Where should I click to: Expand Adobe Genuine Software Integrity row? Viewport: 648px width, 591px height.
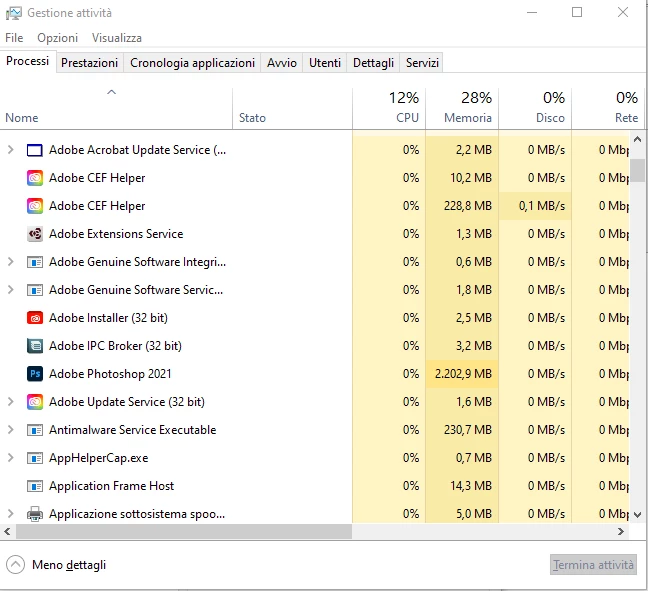pos(11,262)
